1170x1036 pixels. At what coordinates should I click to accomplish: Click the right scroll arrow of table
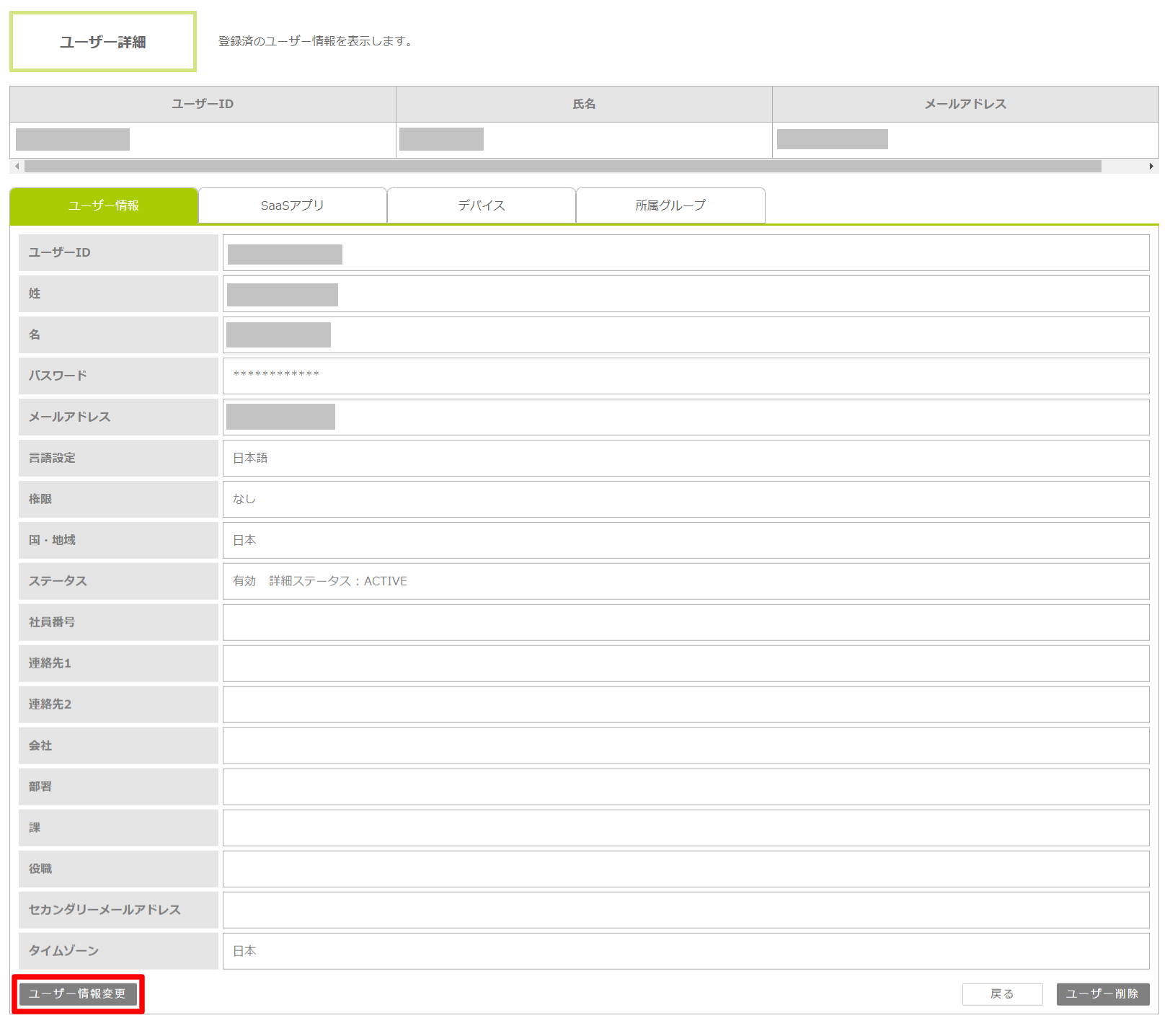1151,167
